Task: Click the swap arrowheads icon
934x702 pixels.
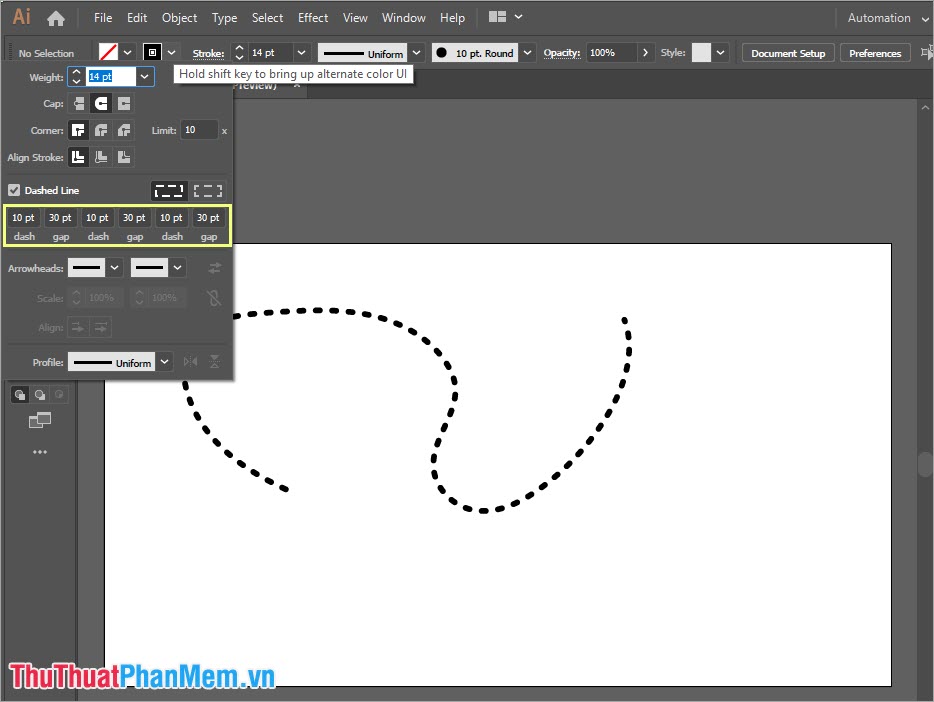Action: [214, 268]
